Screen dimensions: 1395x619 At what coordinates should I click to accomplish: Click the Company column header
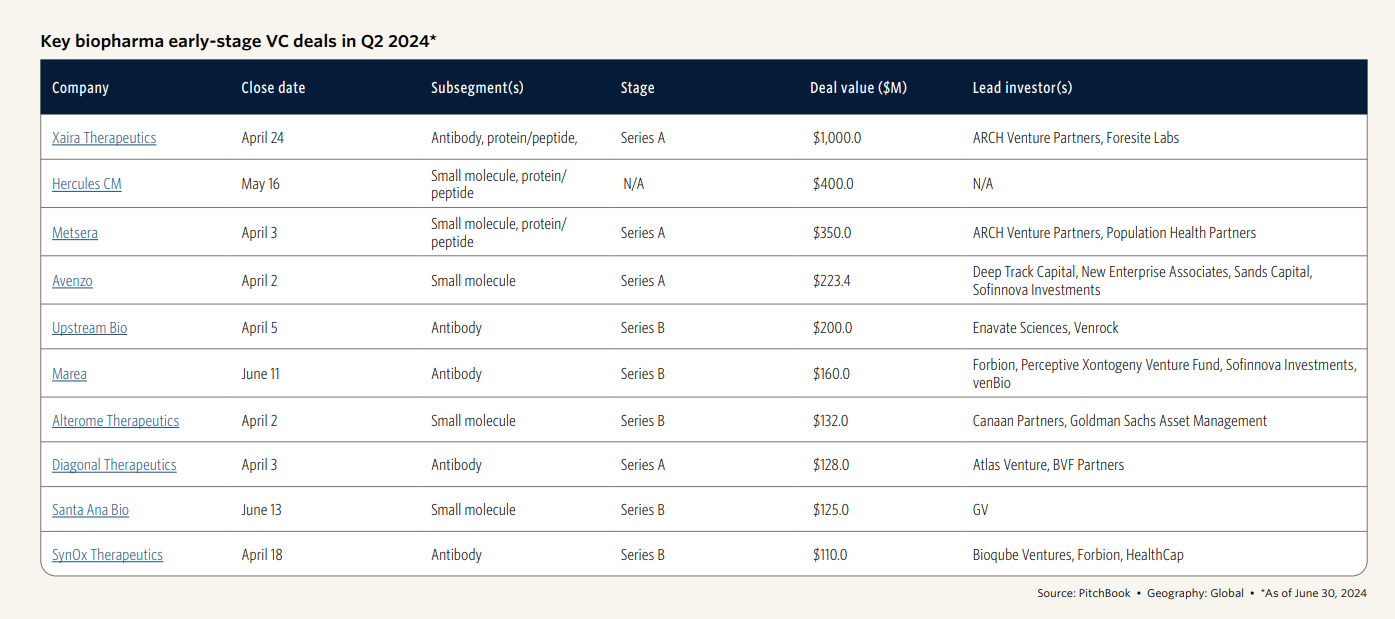[x=80, y=88]
